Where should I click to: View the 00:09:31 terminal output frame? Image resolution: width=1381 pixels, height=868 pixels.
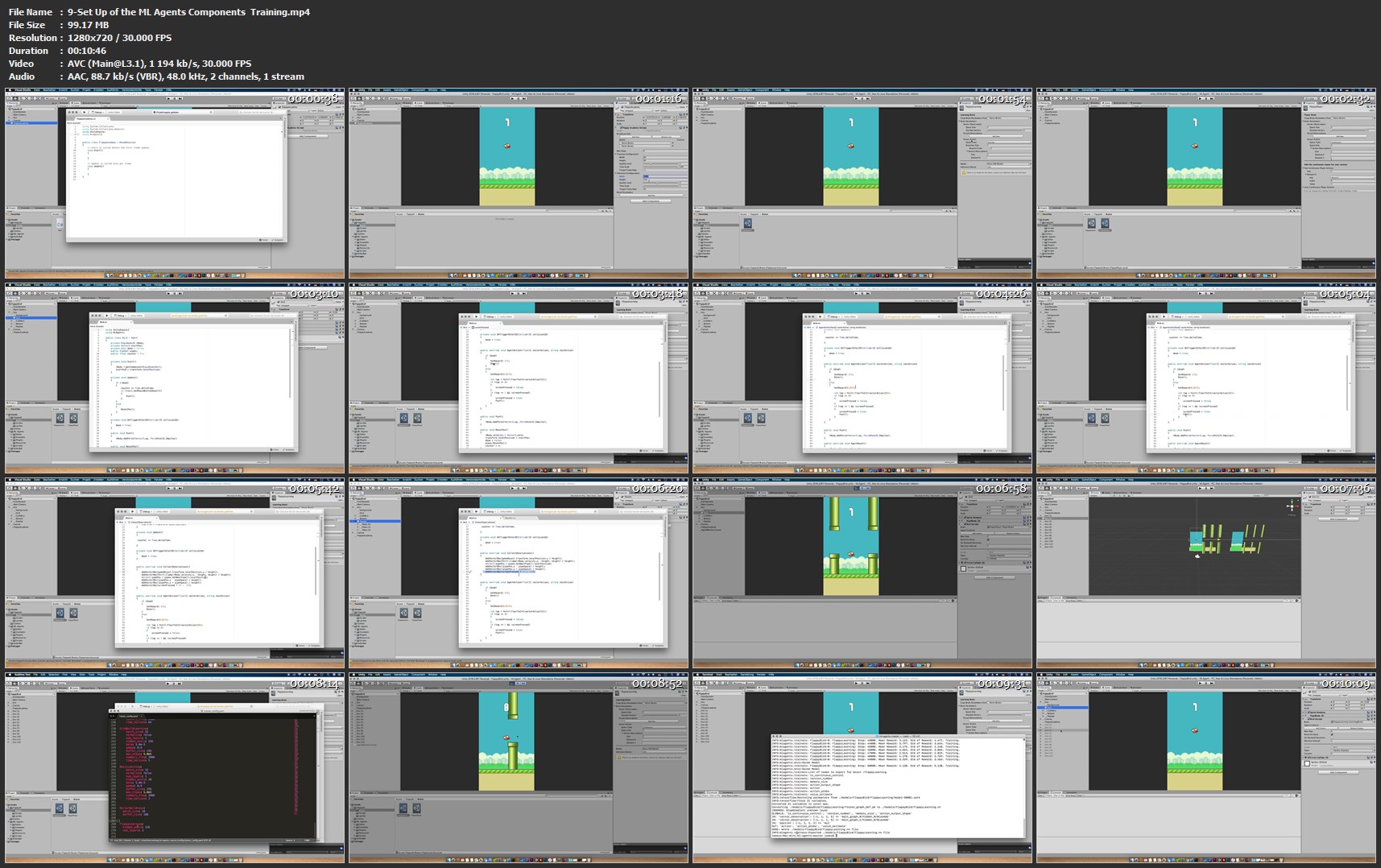click(x=862, y=768)
